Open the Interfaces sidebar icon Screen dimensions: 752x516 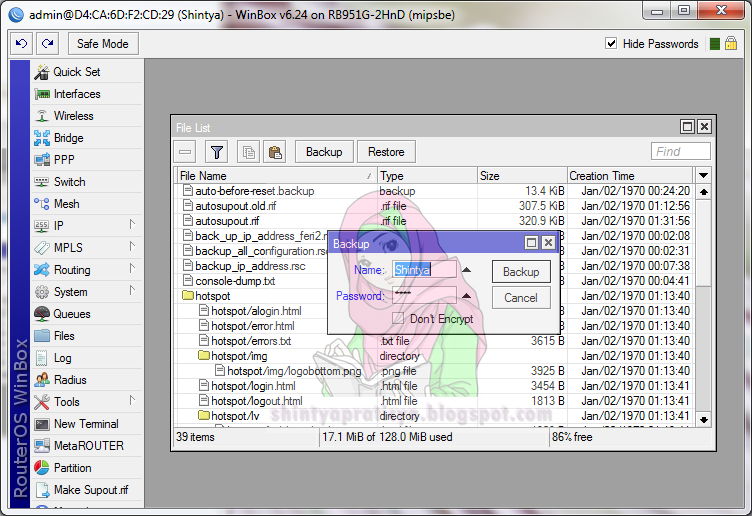(42, 94)
